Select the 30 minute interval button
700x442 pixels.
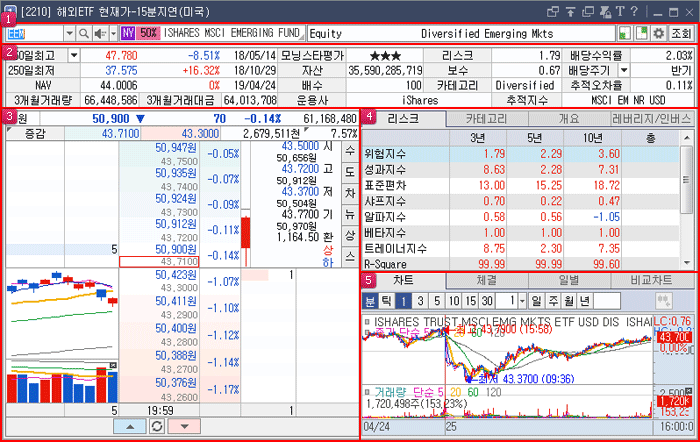coord(487,301)
